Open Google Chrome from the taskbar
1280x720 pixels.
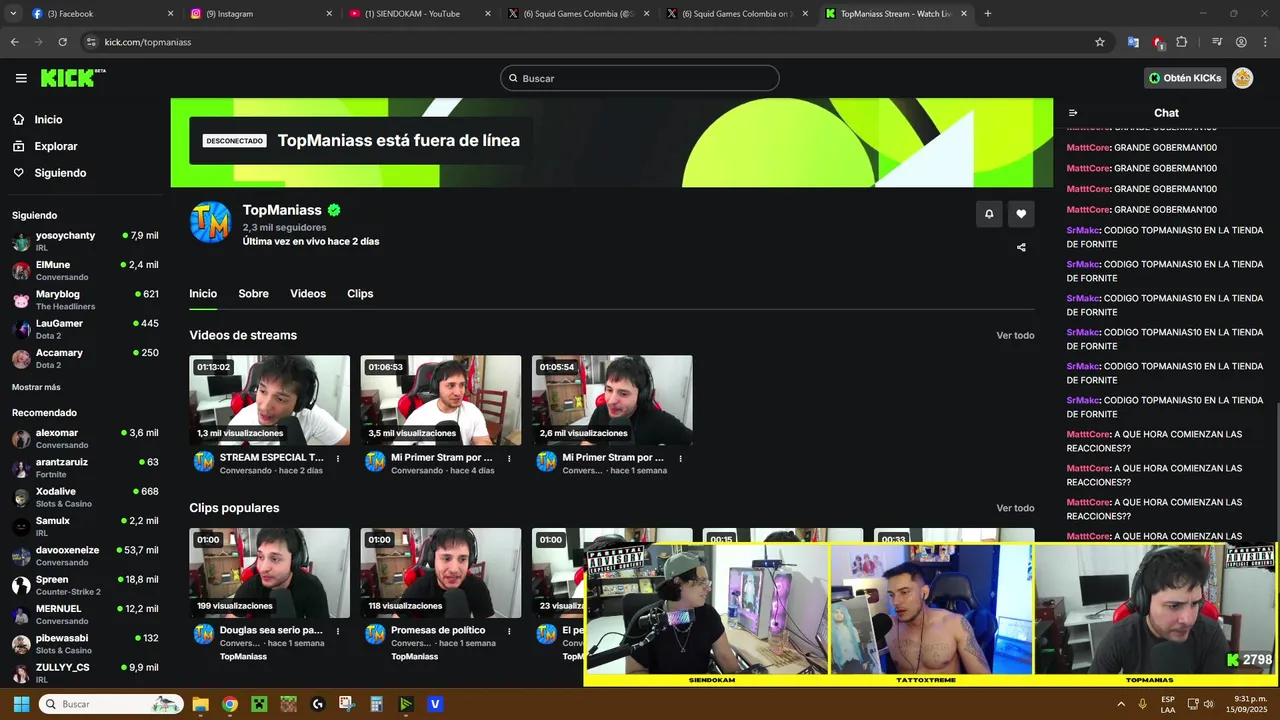pos(230,704)
